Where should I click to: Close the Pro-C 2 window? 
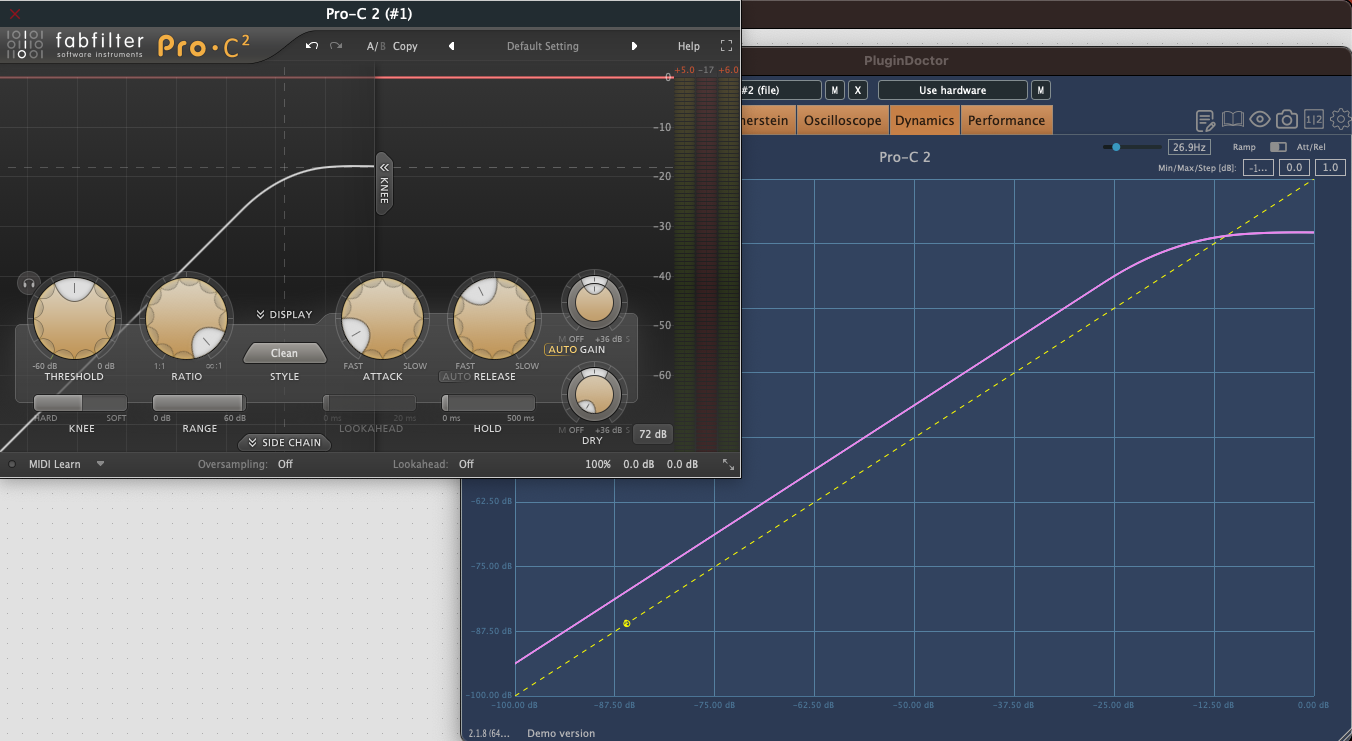tap(14, 14)
